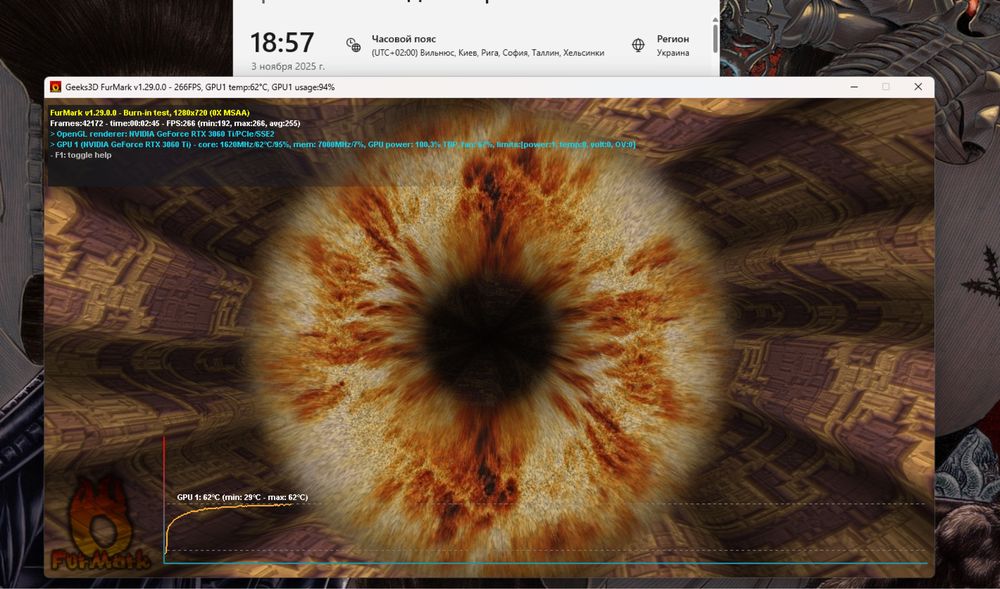Image resolution: width=1000 pixels, height=589 pixels.
Task: Click the 'Часовой пояс' label
Action: click(404, 39)
